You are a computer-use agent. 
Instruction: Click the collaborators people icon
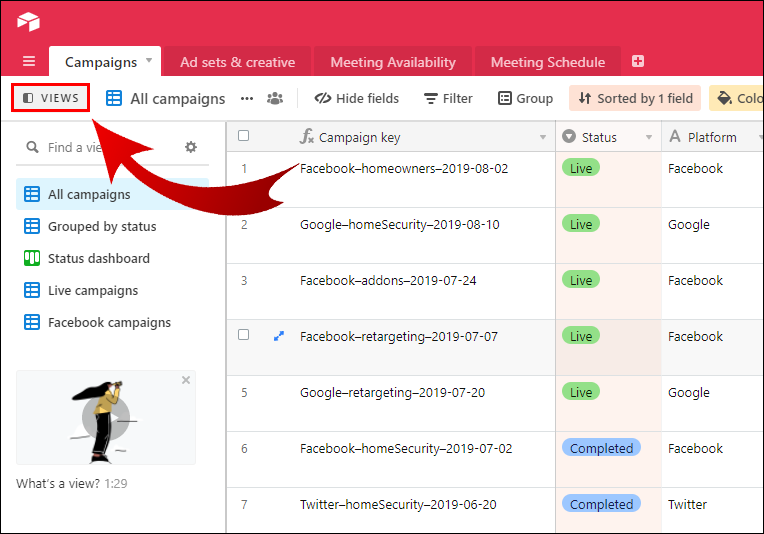(x=275, y=98)
